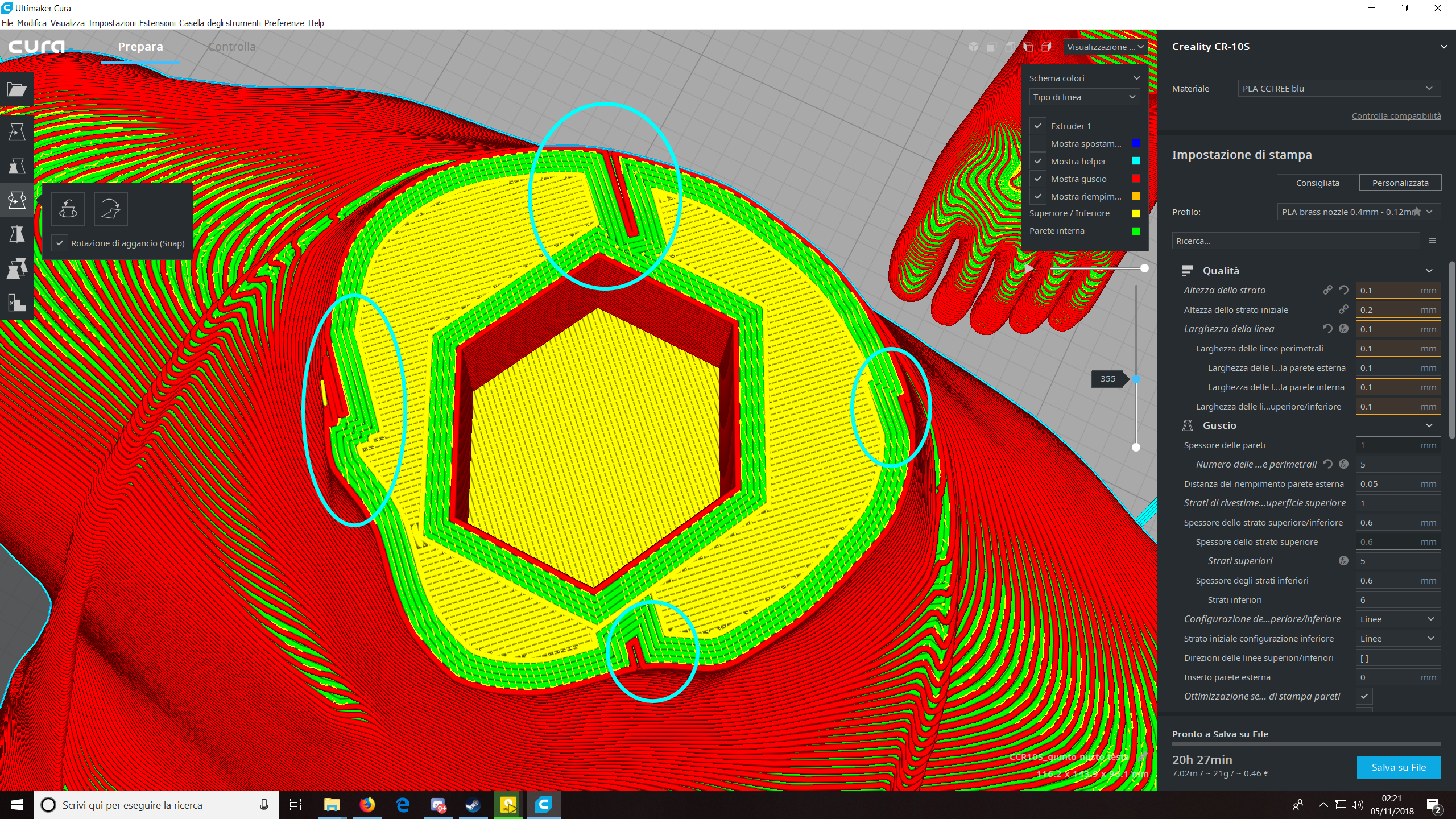Disable Rotazione di aggancio (Snap) checkbox
Viewport: 1456px width, 819px height.
[x=60, y=243]
